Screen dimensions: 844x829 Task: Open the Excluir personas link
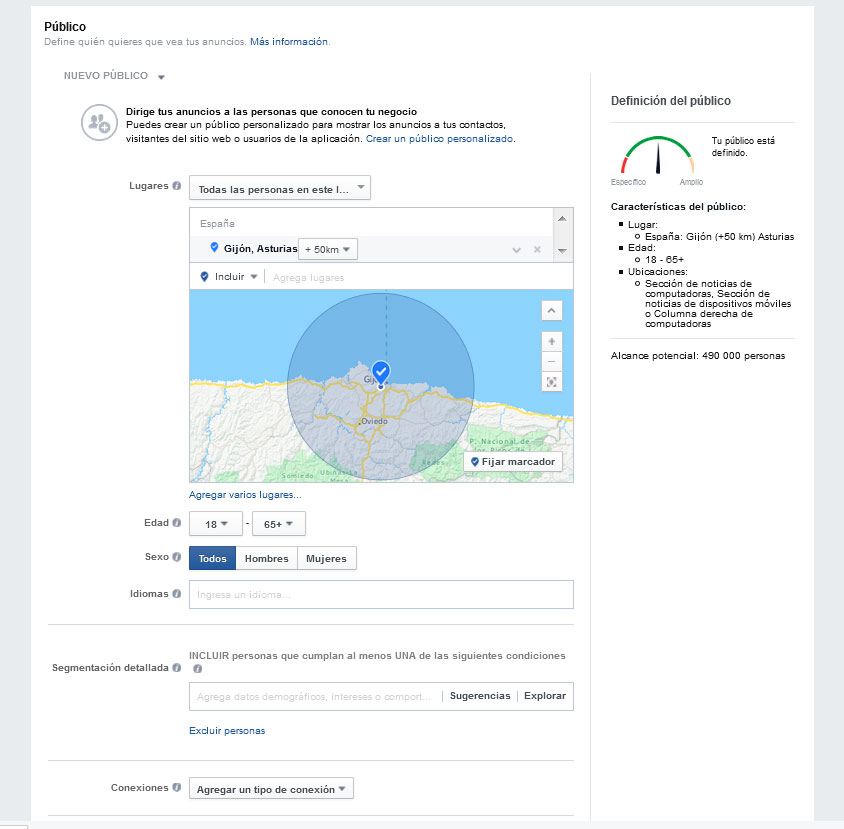(x=227, y=731)
